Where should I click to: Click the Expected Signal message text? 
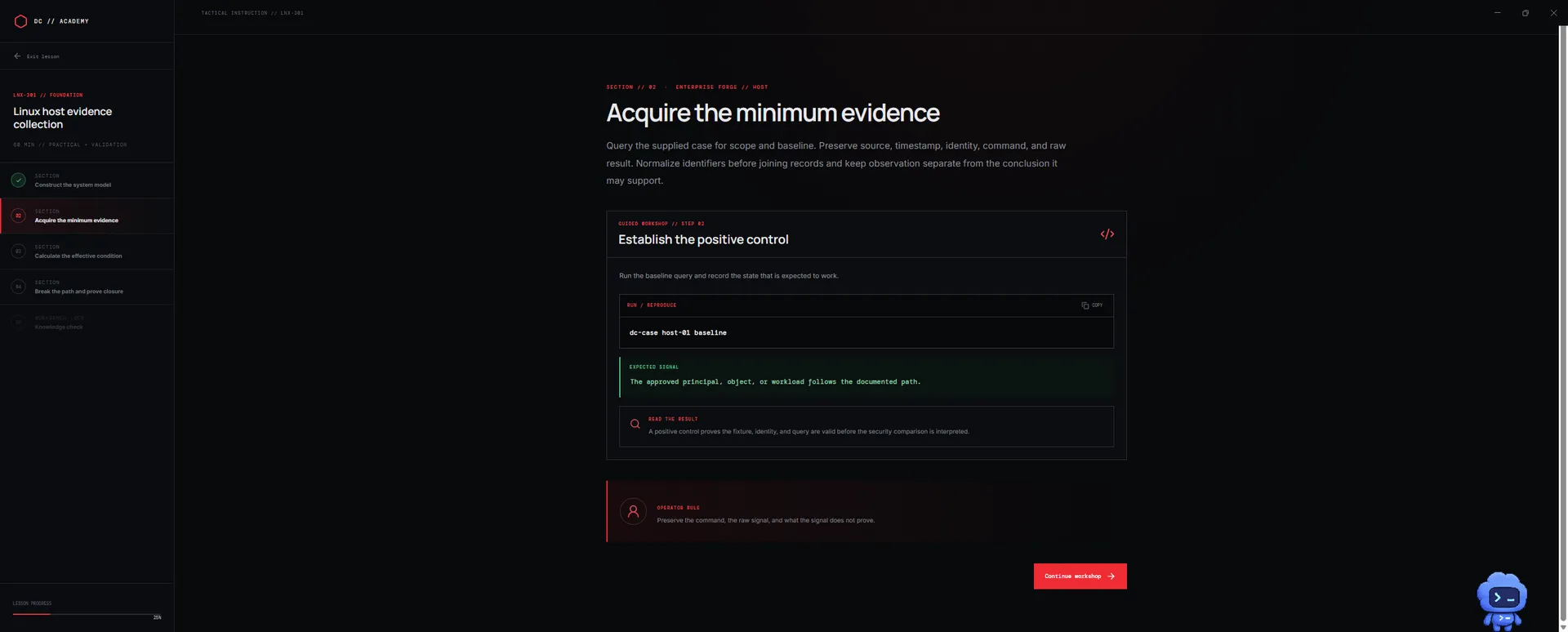[775, 382]
